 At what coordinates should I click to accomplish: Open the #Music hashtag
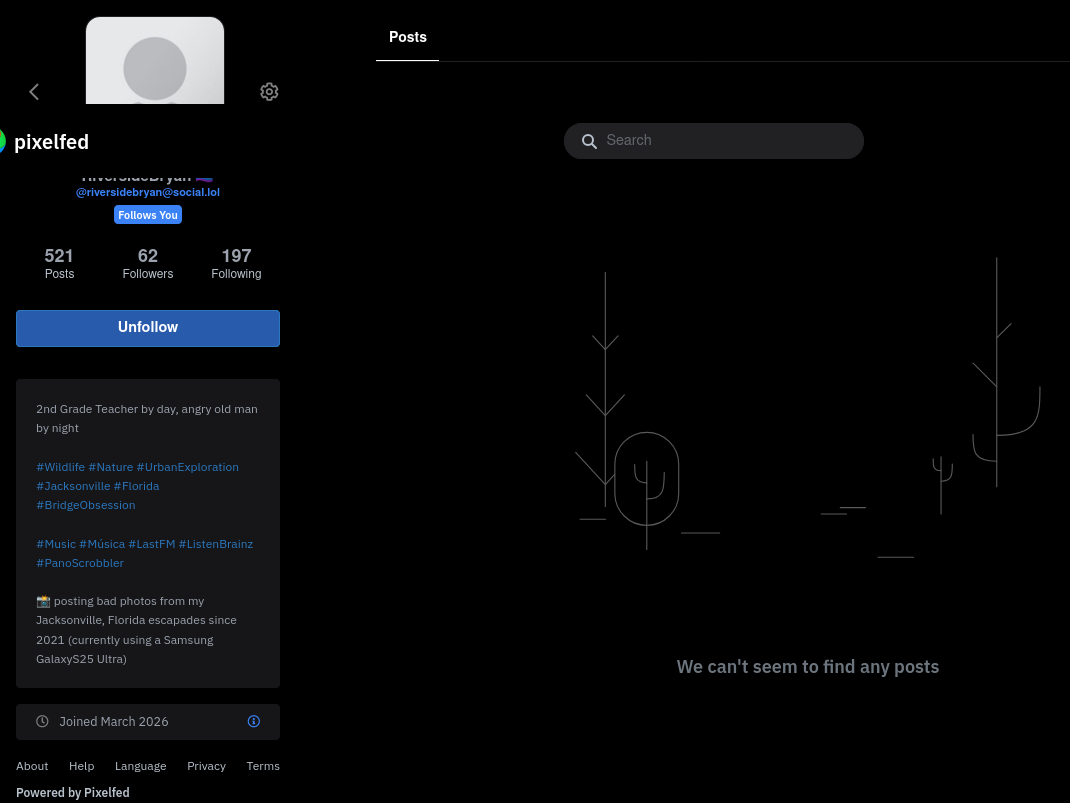[x=56, y=544]
